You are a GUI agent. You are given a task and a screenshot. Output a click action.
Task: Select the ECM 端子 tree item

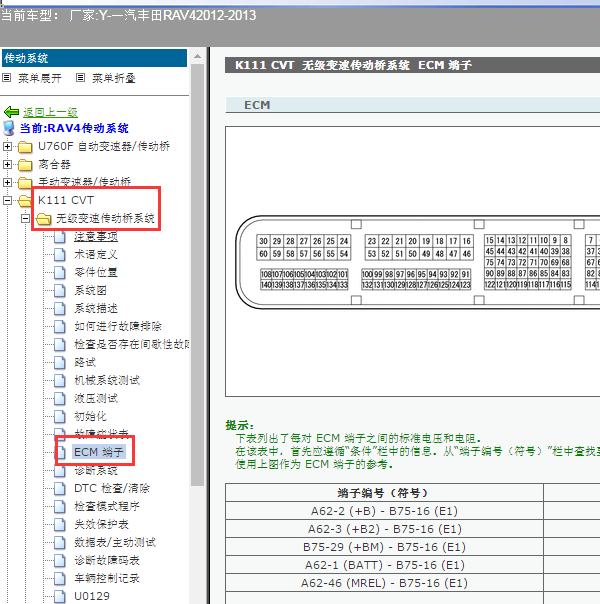click(99, 452)
